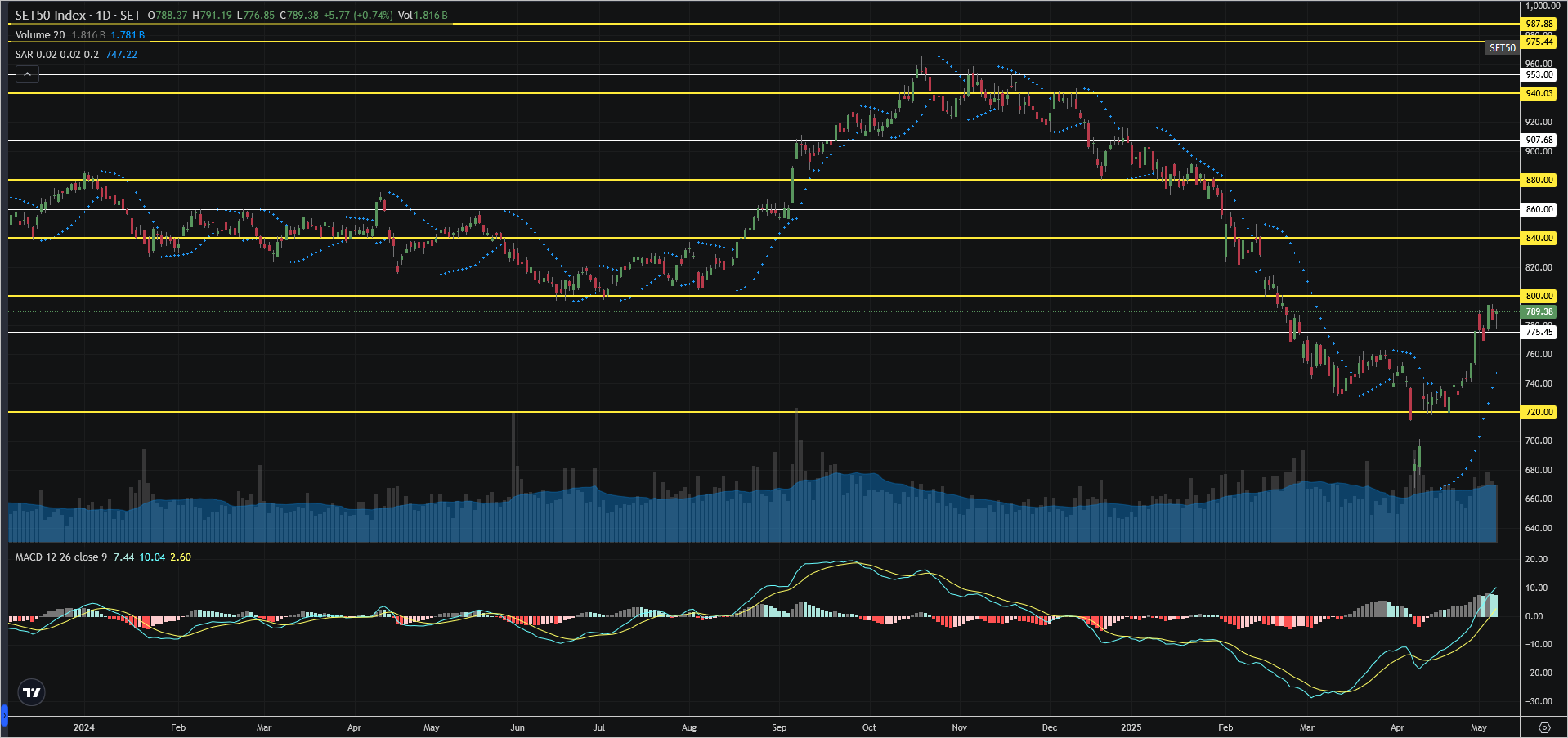The image size is (1568, 738).
Task: Click the 775.45 white price label
Action: pos(1539,332)
